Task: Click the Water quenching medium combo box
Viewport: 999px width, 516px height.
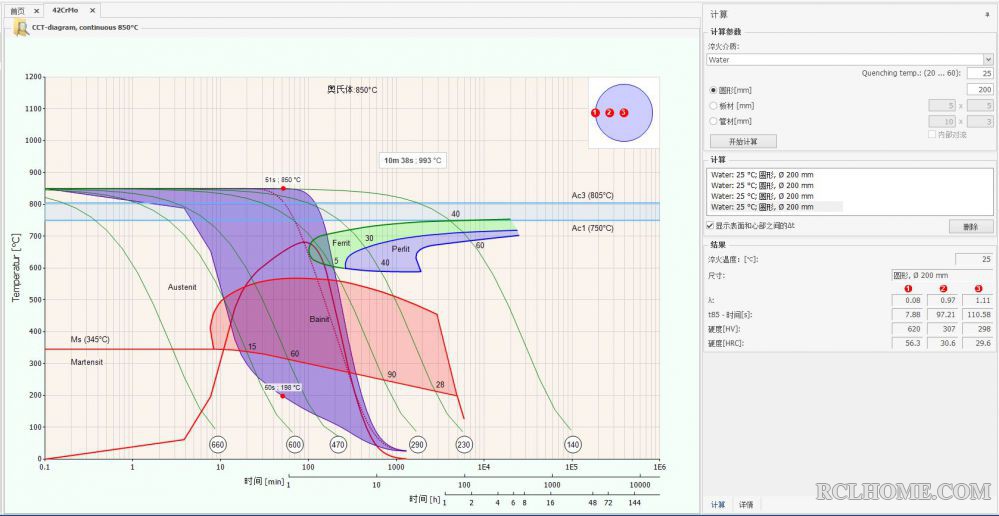Action: (x=850, y=59)
